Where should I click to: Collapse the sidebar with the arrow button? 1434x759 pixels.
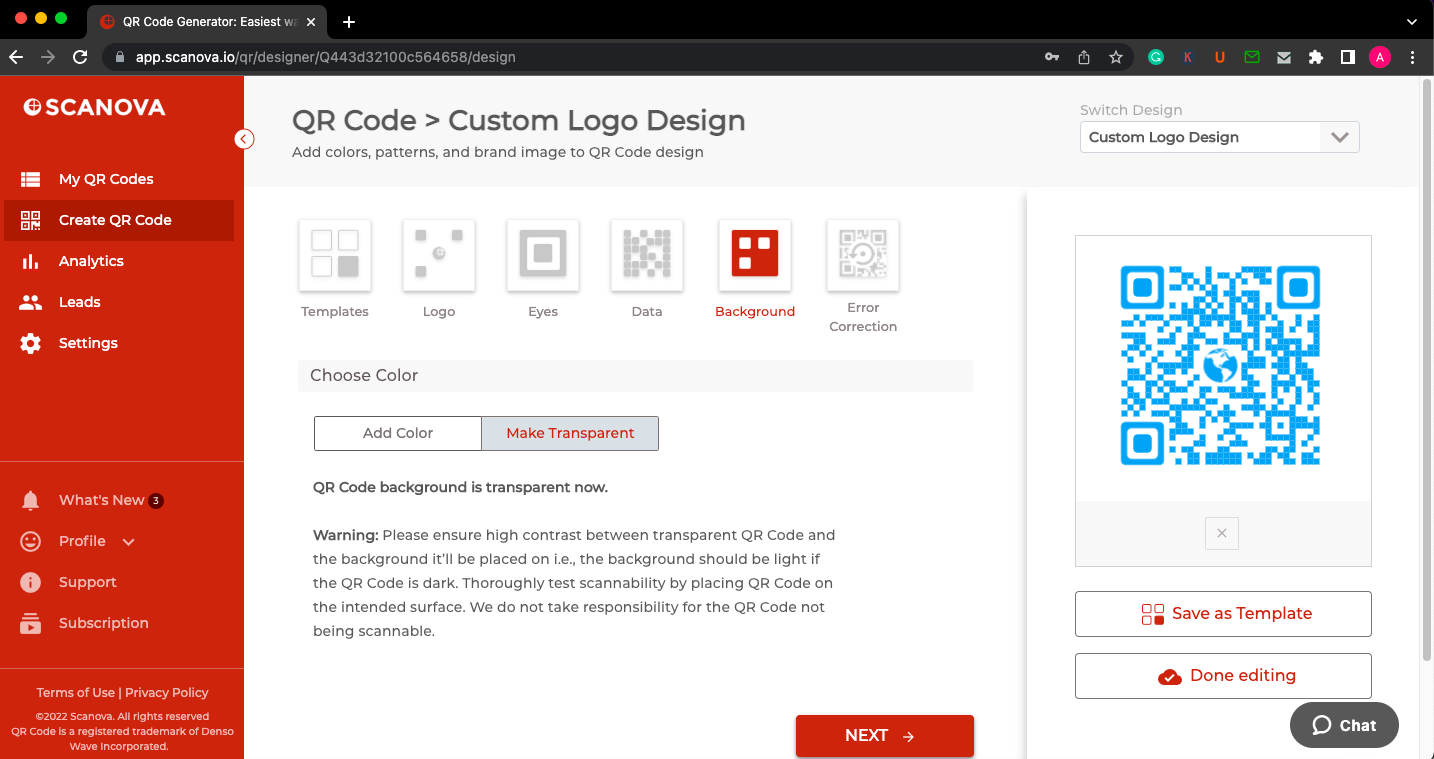pos(244,139)
